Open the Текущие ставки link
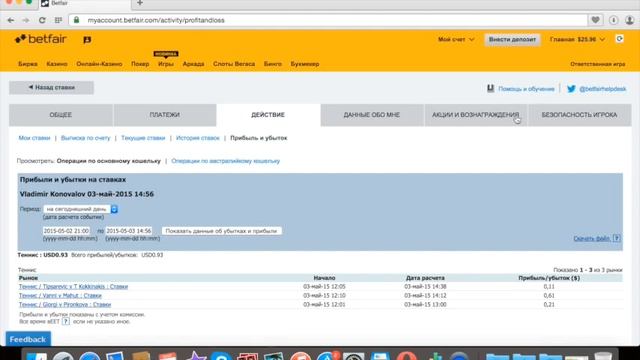 click(143, 138)
